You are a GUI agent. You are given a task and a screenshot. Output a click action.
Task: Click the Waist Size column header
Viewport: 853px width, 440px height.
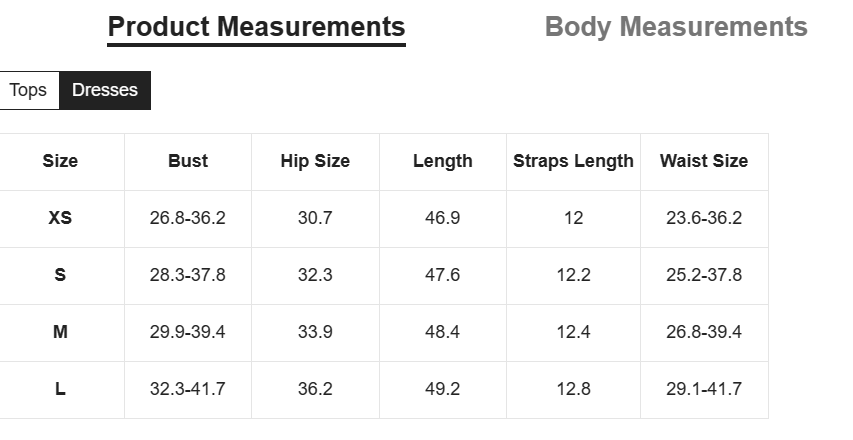coord(704,161)
